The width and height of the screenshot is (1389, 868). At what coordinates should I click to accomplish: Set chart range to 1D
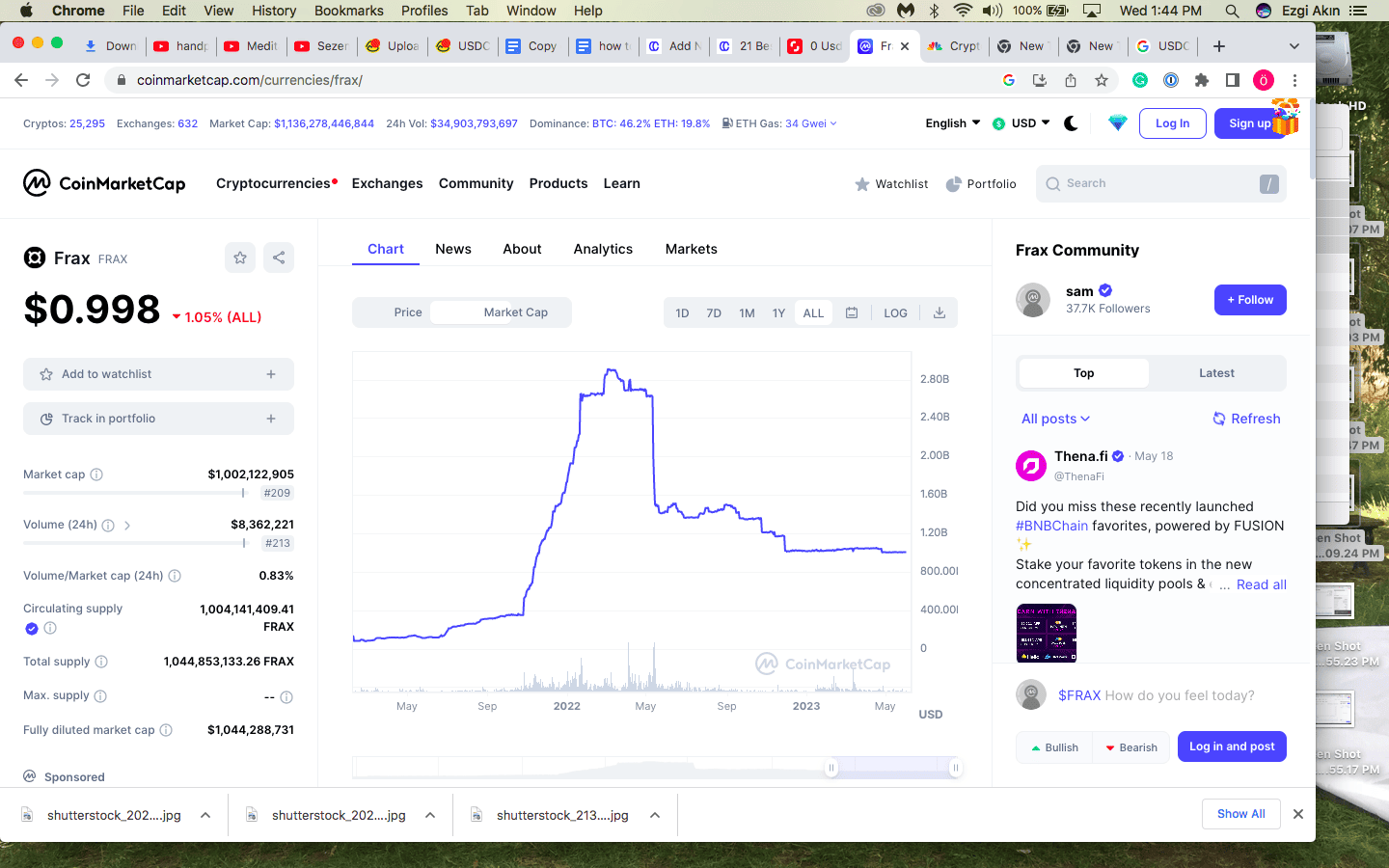click(x=682, y=312)
